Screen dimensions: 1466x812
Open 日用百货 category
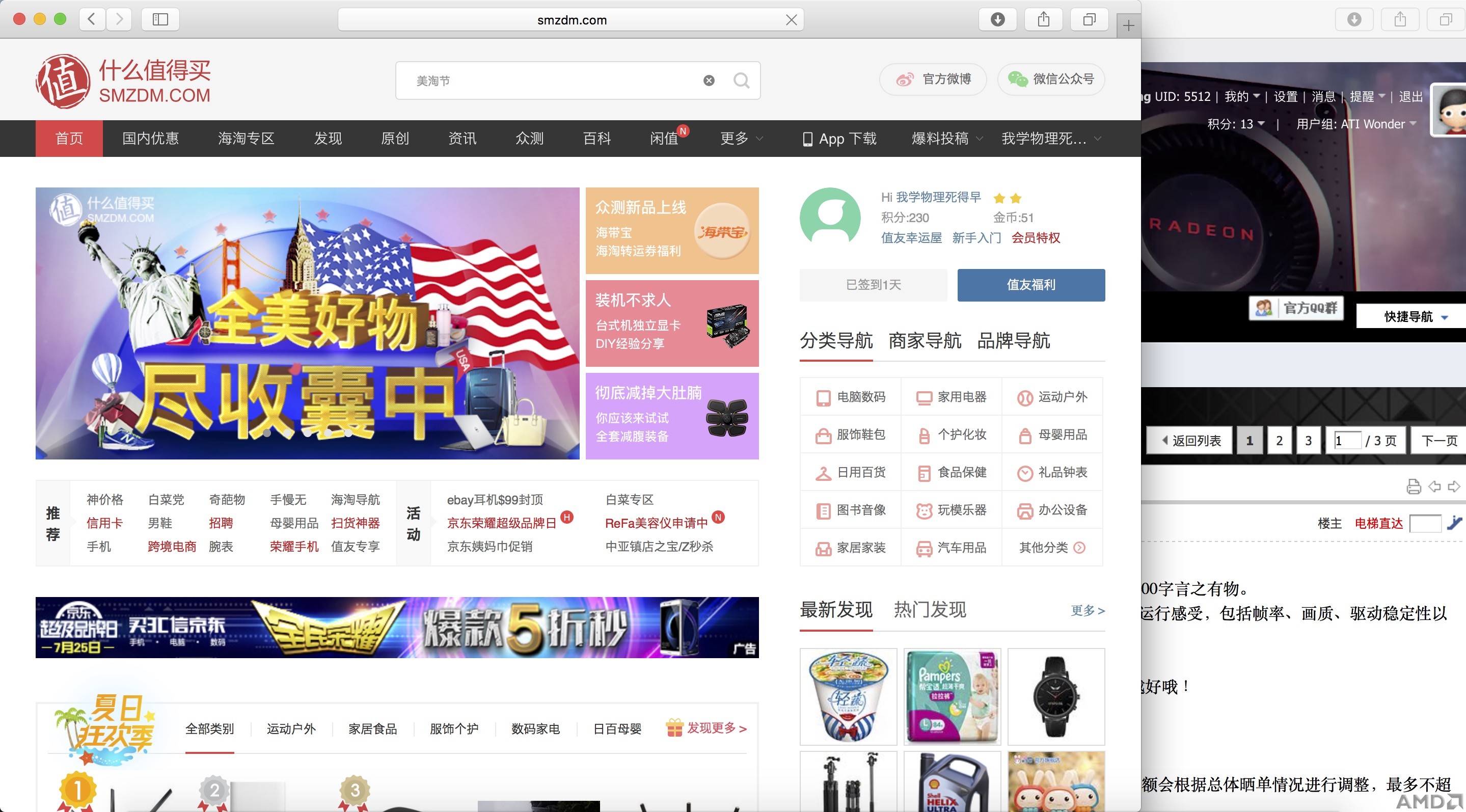click(851, 472)
